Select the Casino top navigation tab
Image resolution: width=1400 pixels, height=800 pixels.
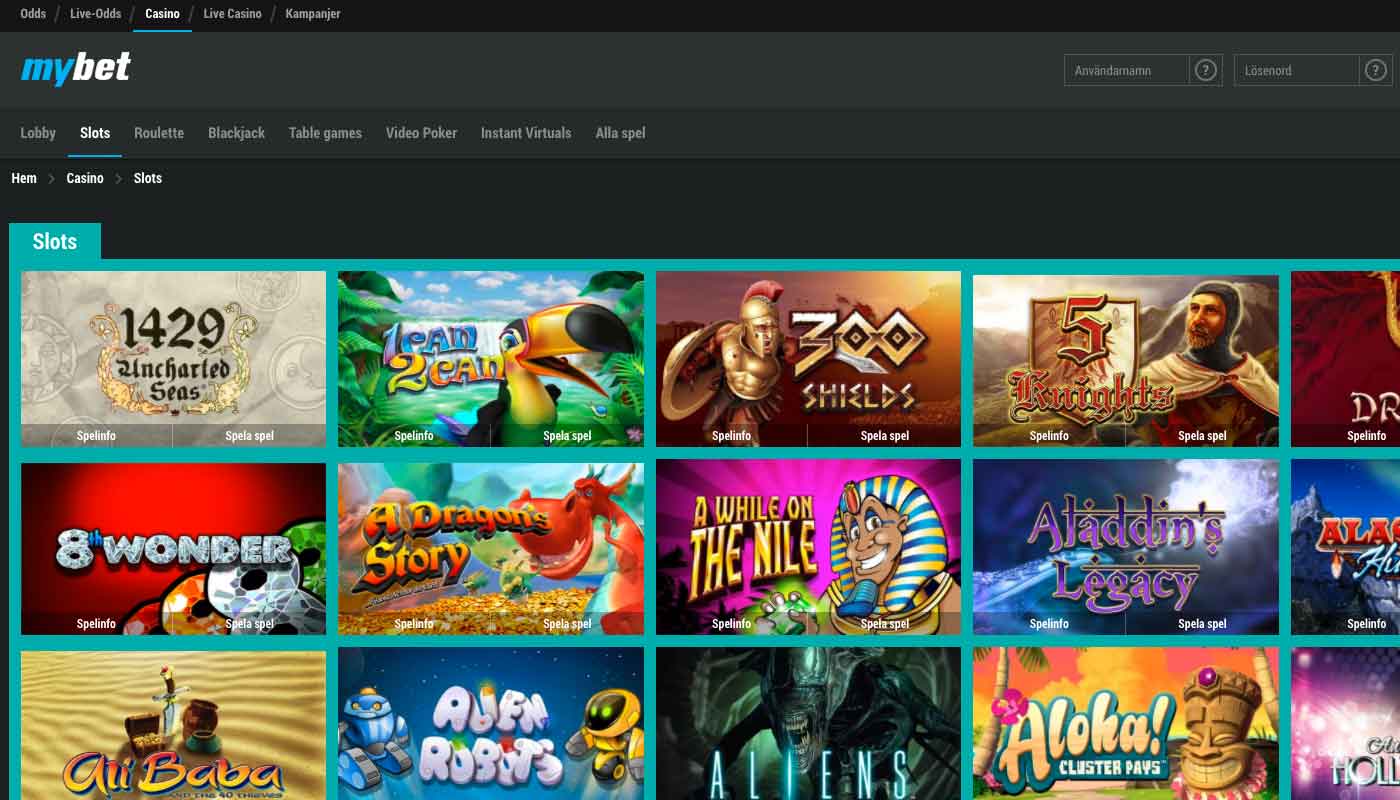(x=162, y=14)
